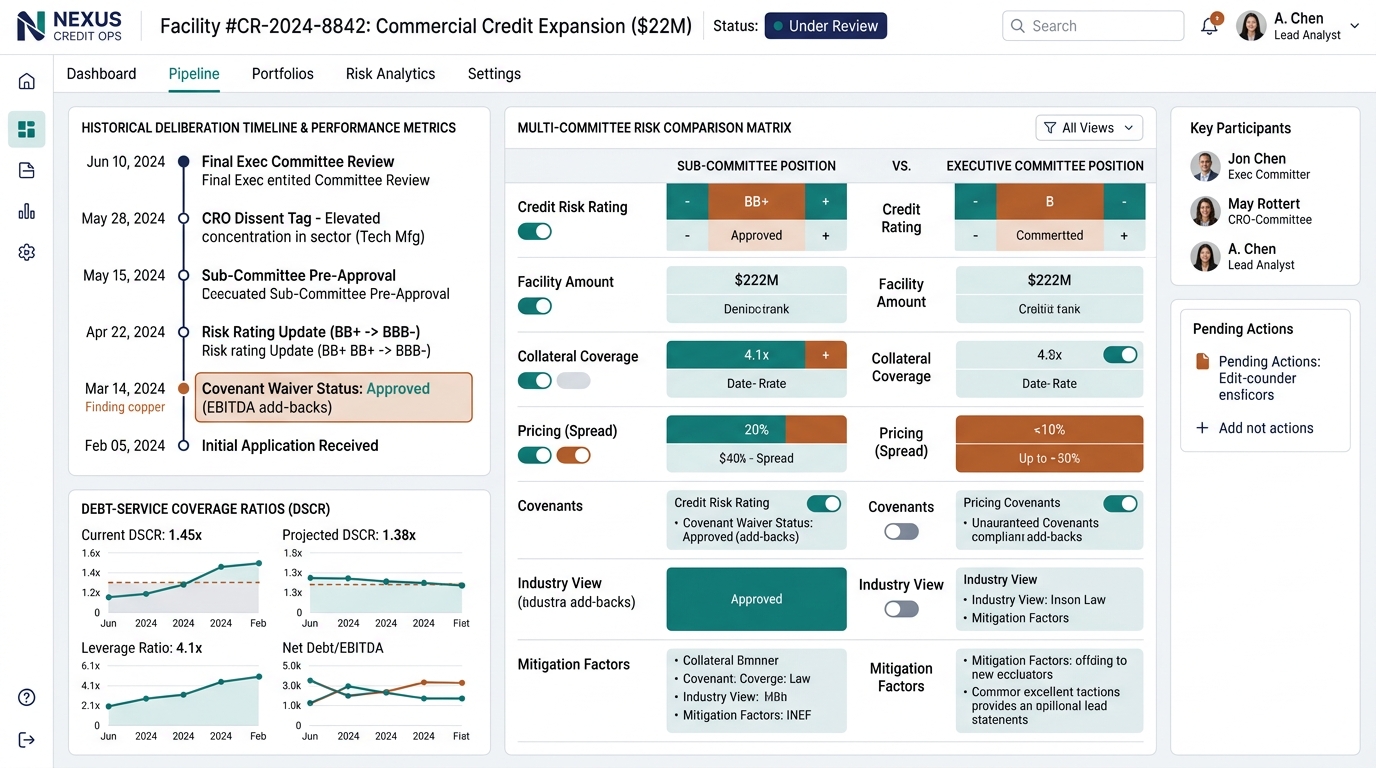The image size is (1376, 768).
Task: Click the minus before executive B rating
Action: point(975,201)
